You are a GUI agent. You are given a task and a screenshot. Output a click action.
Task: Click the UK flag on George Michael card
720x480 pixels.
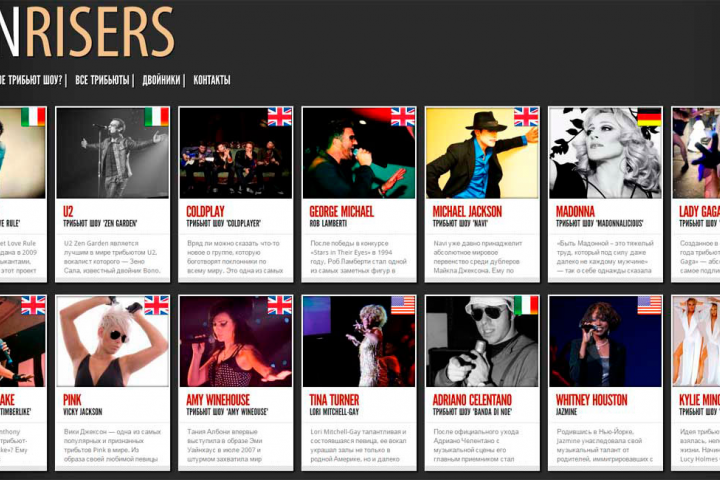point(403,117)
